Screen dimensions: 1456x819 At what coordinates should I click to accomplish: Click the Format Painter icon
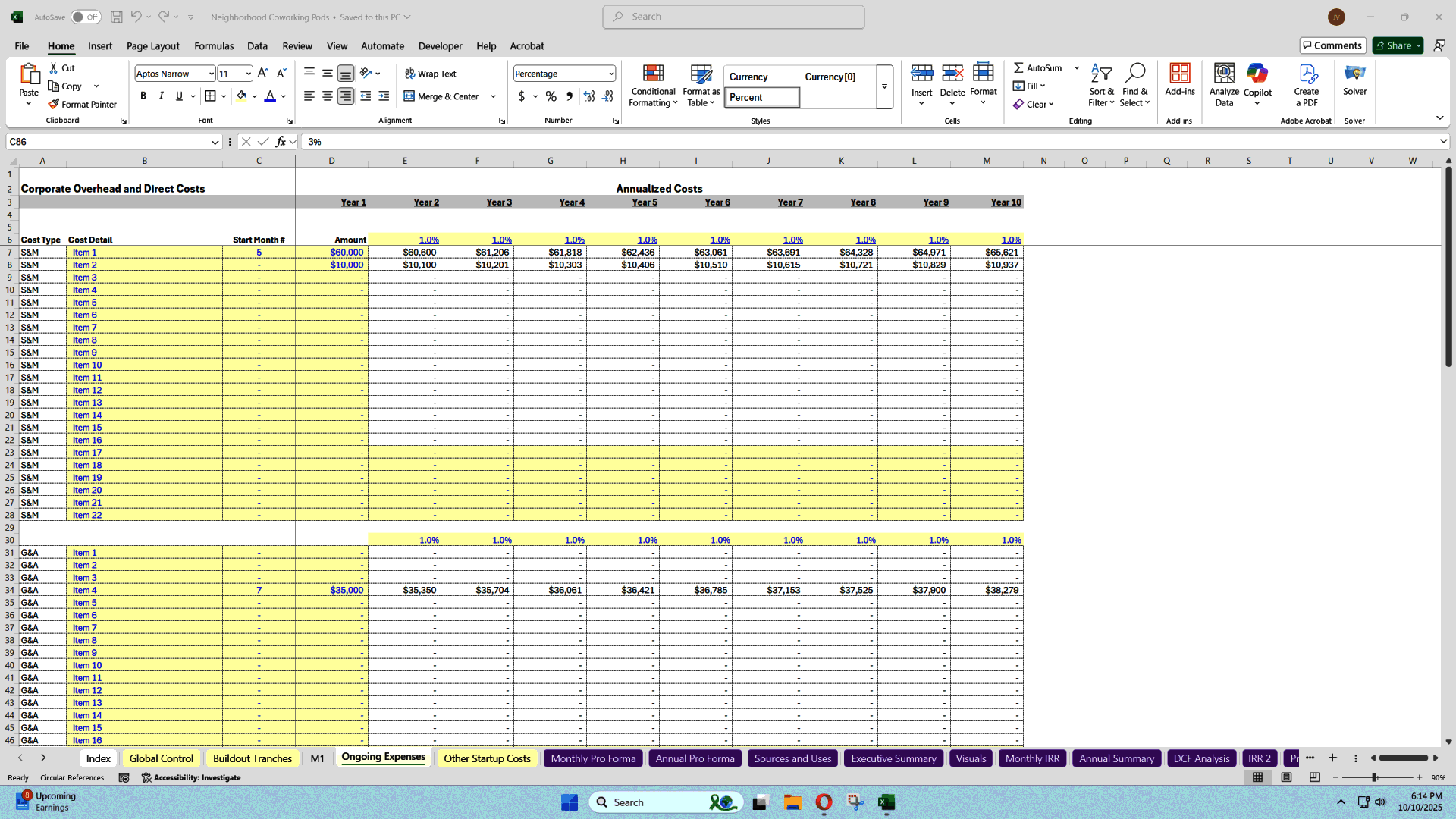click(53, 105)
